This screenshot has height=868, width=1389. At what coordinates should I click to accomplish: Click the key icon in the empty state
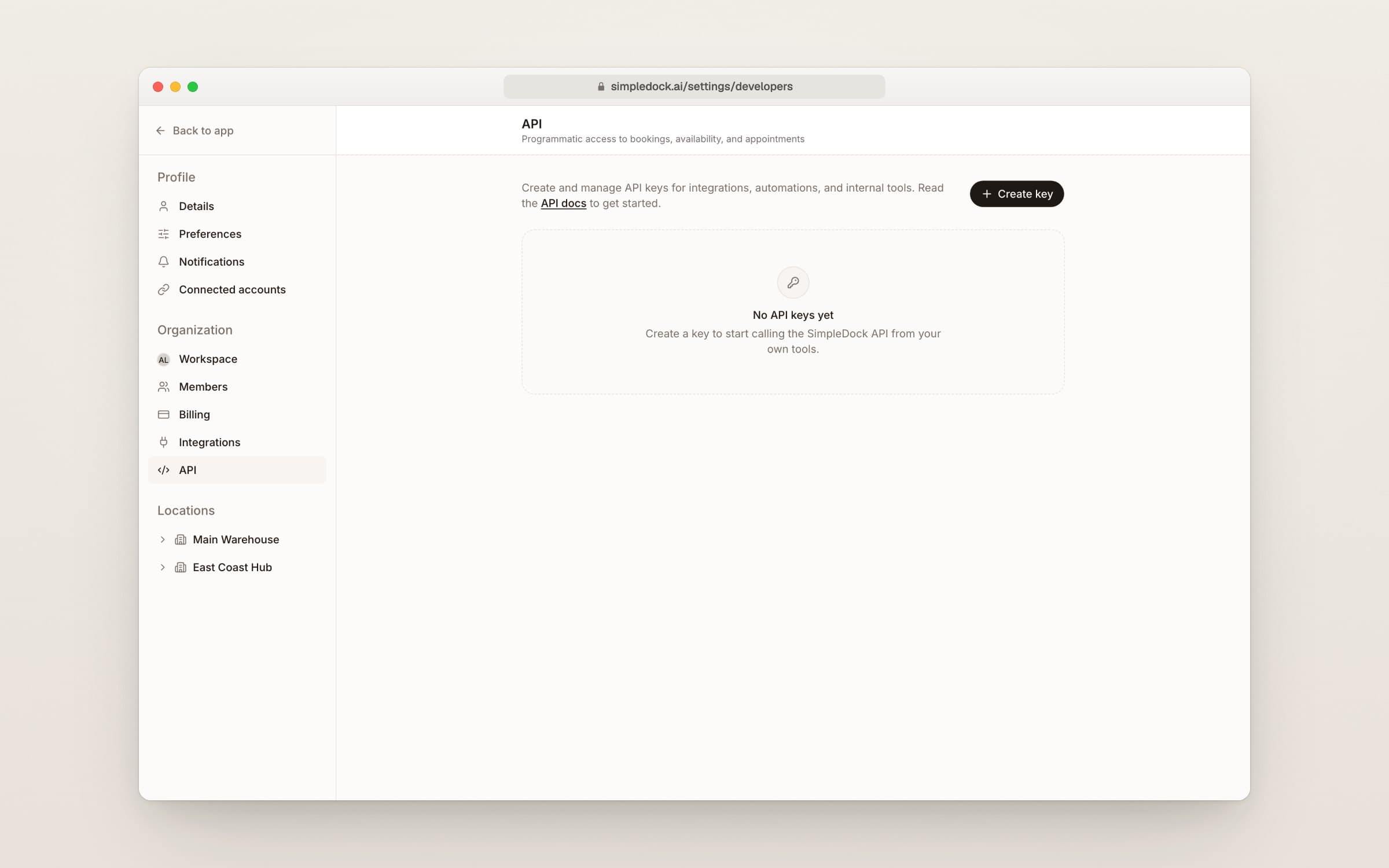[x=793, y=282]
